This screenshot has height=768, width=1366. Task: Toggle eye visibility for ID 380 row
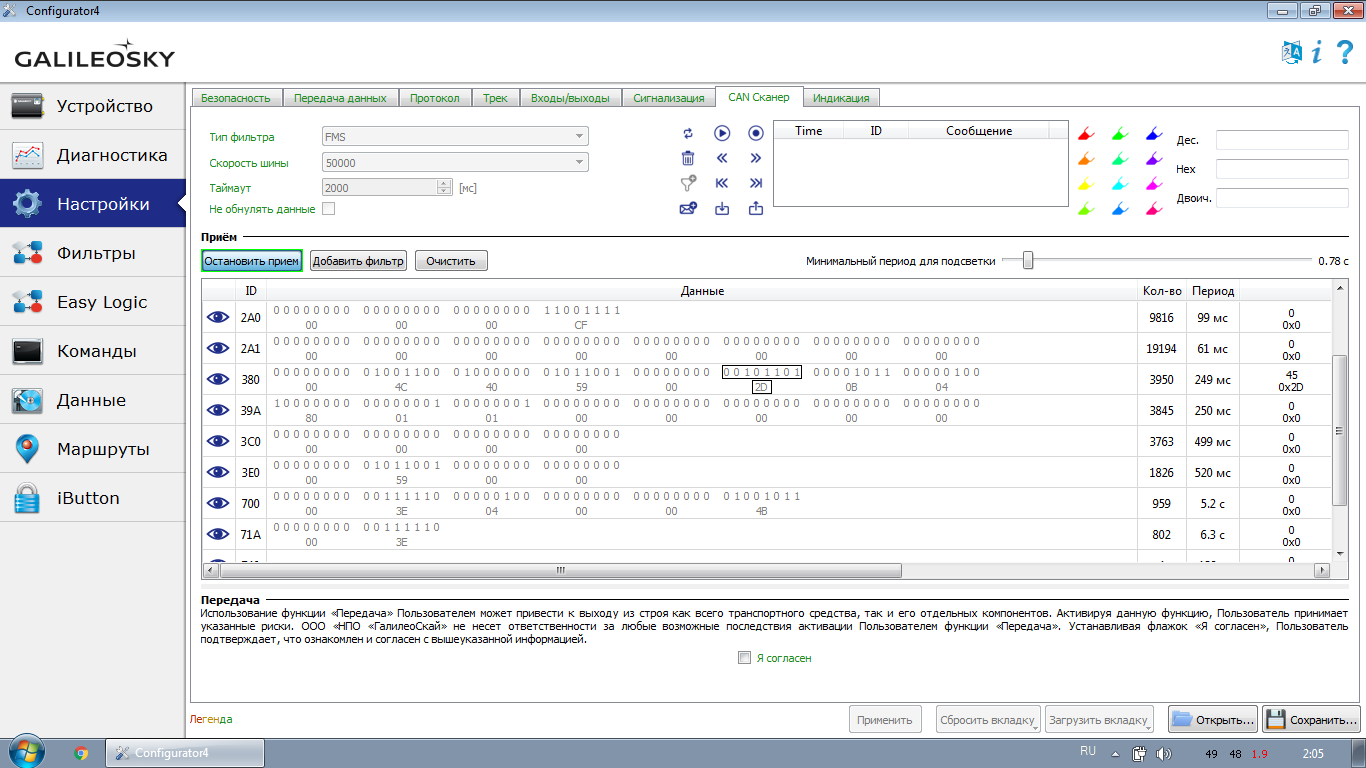point(217,379)
